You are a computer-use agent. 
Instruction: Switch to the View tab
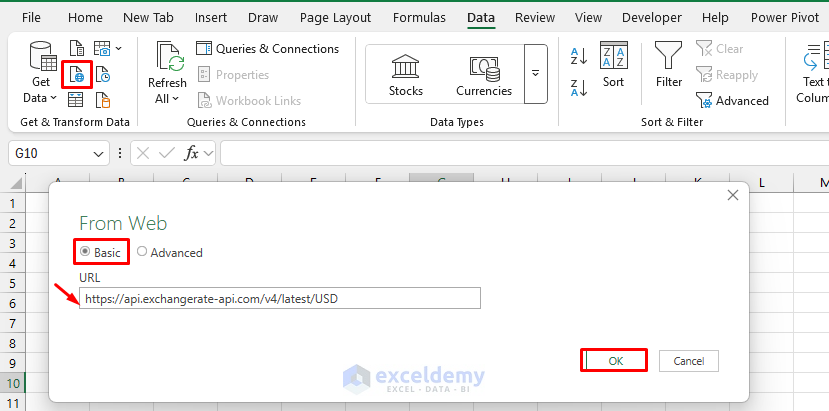pyautogui.click(x=588, y=17)
